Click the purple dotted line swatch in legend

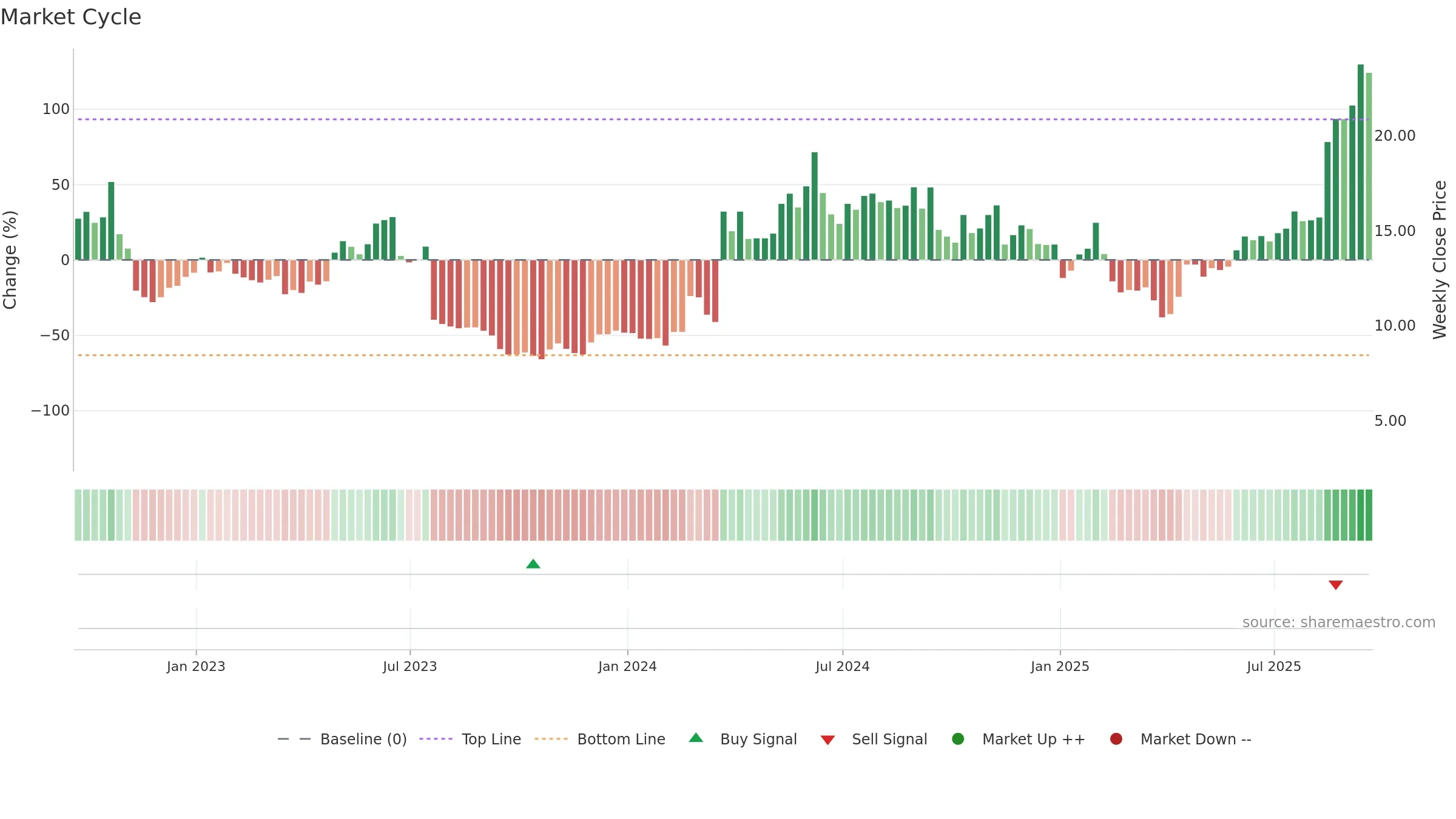point(436,739)
